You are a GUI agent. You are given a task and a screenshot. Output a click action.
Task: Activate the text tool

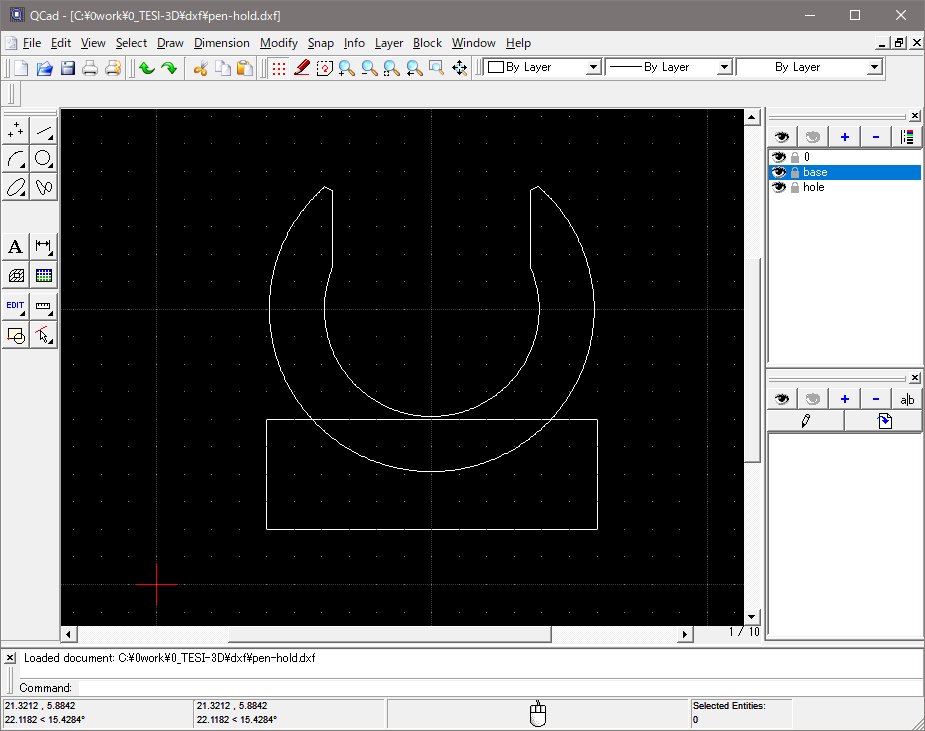point(17,246)
